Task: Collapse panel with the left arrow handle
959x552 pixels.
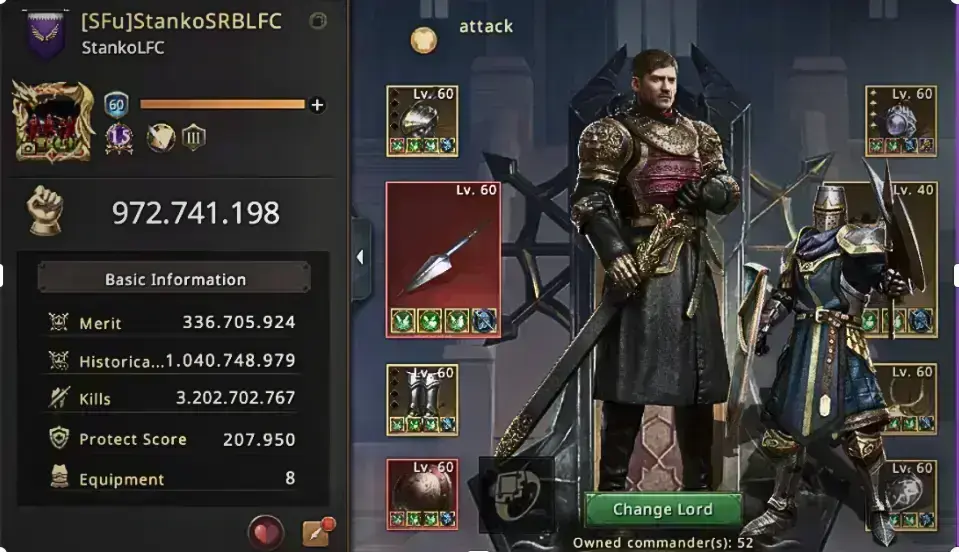Action: click(x=361, y=257)
